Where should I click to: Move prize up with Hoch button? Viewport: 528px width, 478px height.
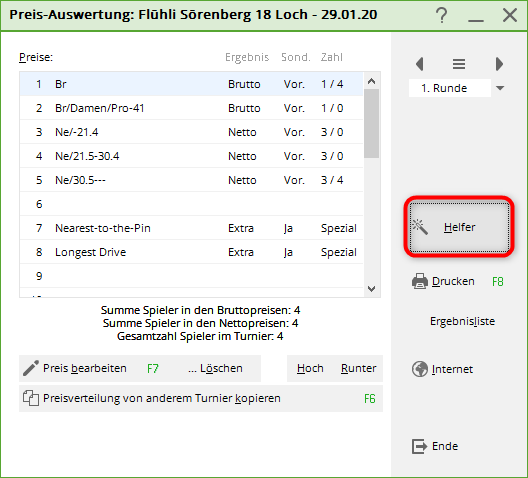coord(310,368)
